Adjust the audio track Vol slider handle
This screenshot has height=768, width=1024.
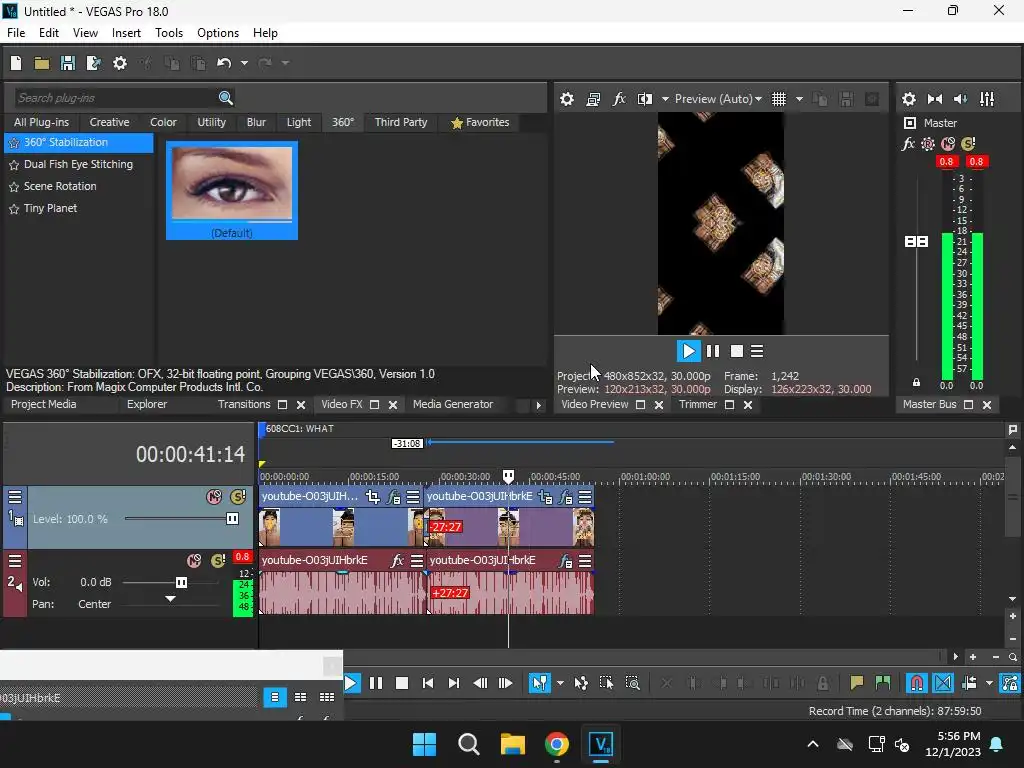pos(182,582)
